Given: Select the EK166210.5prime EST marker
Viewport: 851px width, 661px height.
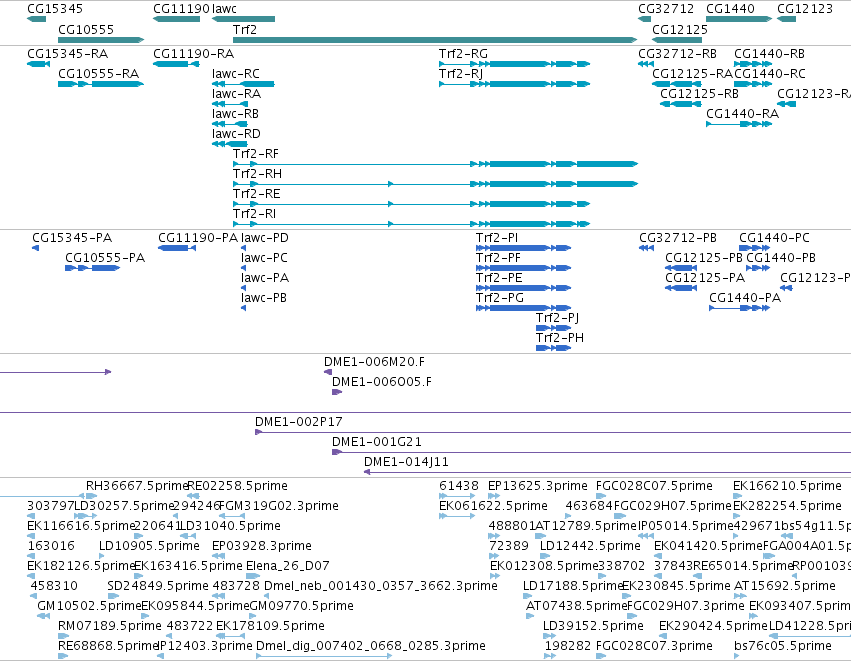Looking at the screenshot, I should (x=736, y=496).
